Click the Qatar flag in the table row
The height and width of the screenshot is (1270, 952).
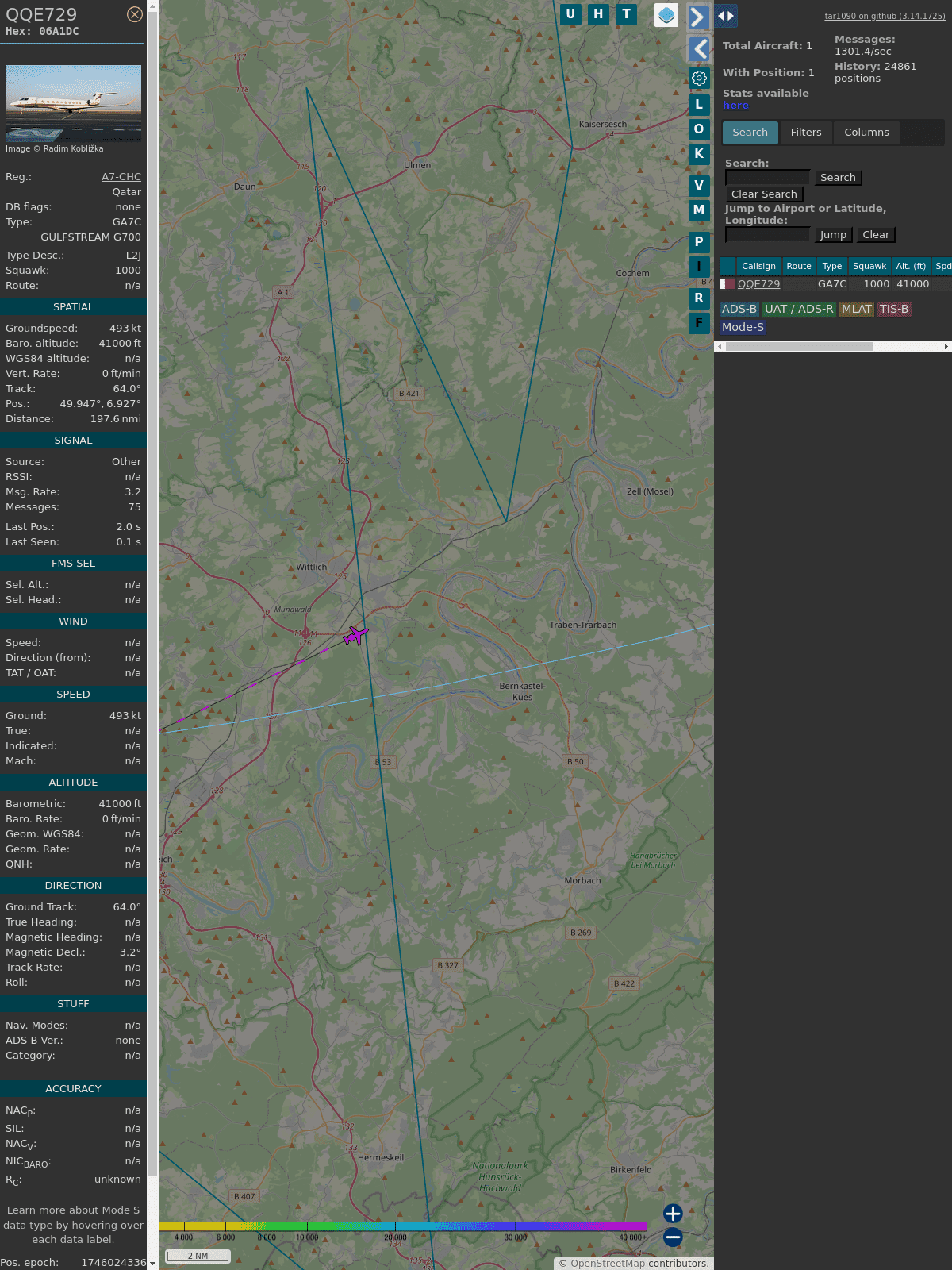pyautogui.click(x=727, y=284)
